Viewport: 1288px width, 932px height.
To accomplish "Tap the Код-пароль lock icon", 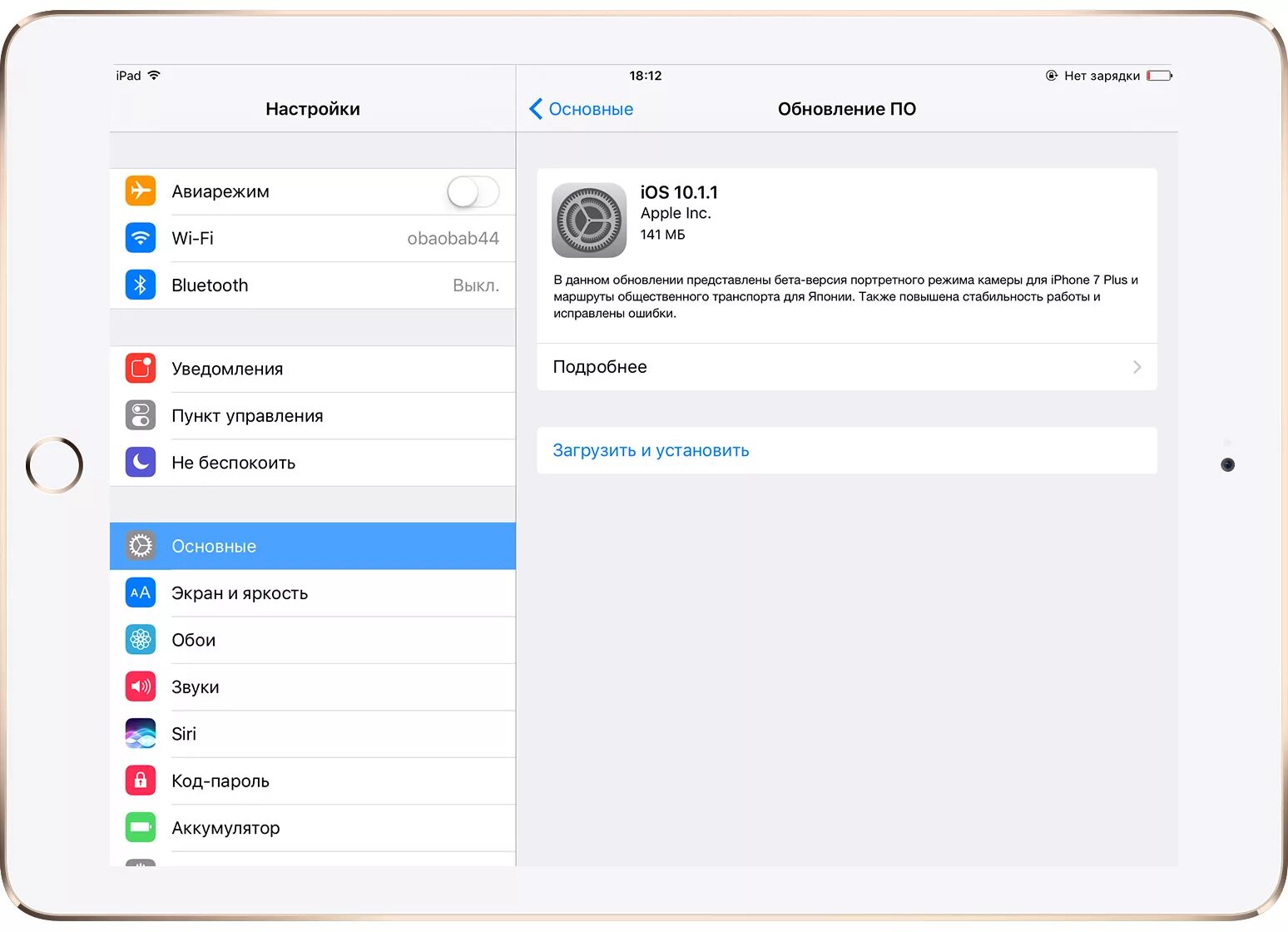I will (x=141, y=781).
